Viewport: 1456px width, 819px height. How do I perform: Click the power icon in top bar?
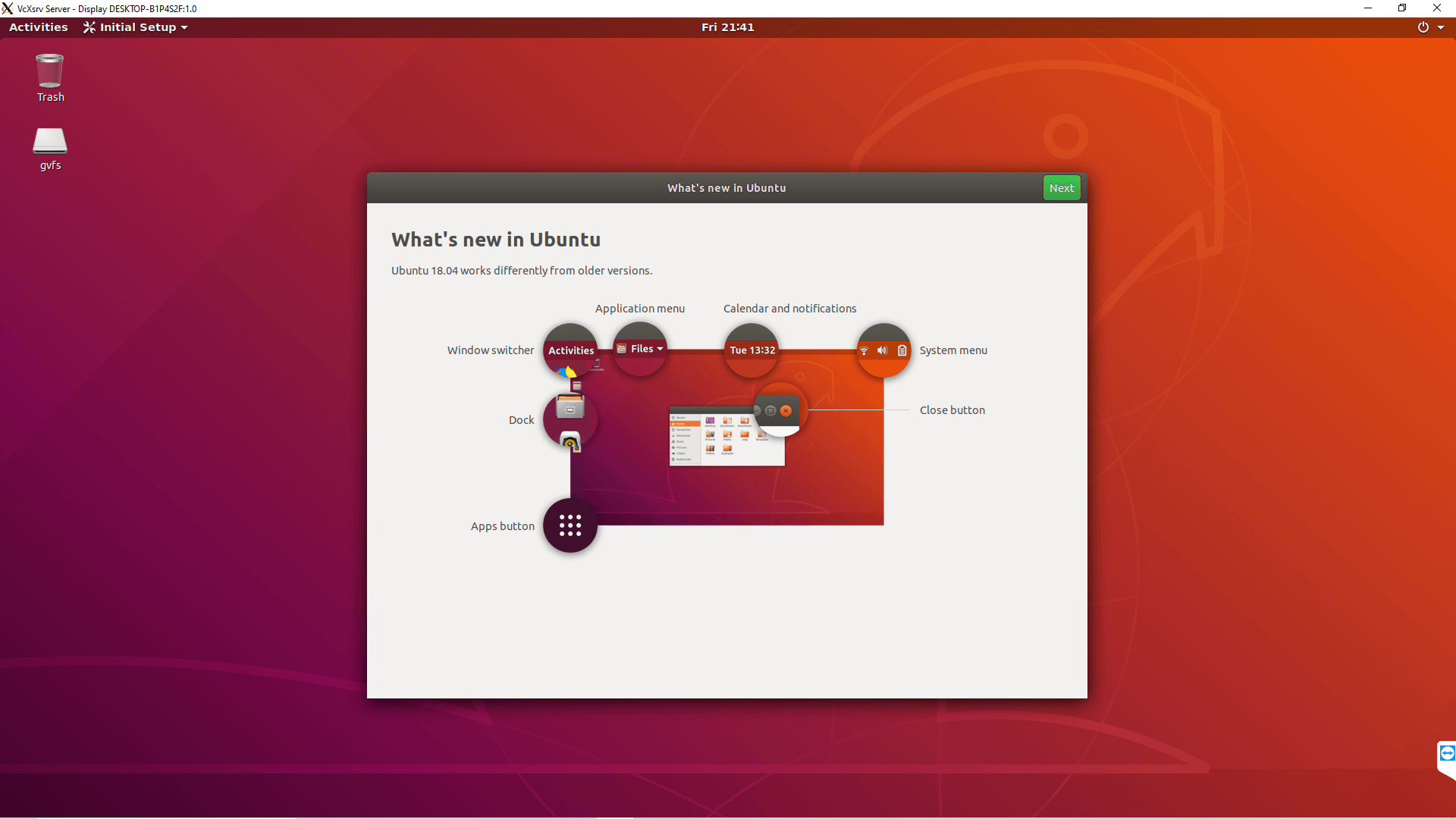1423,27
